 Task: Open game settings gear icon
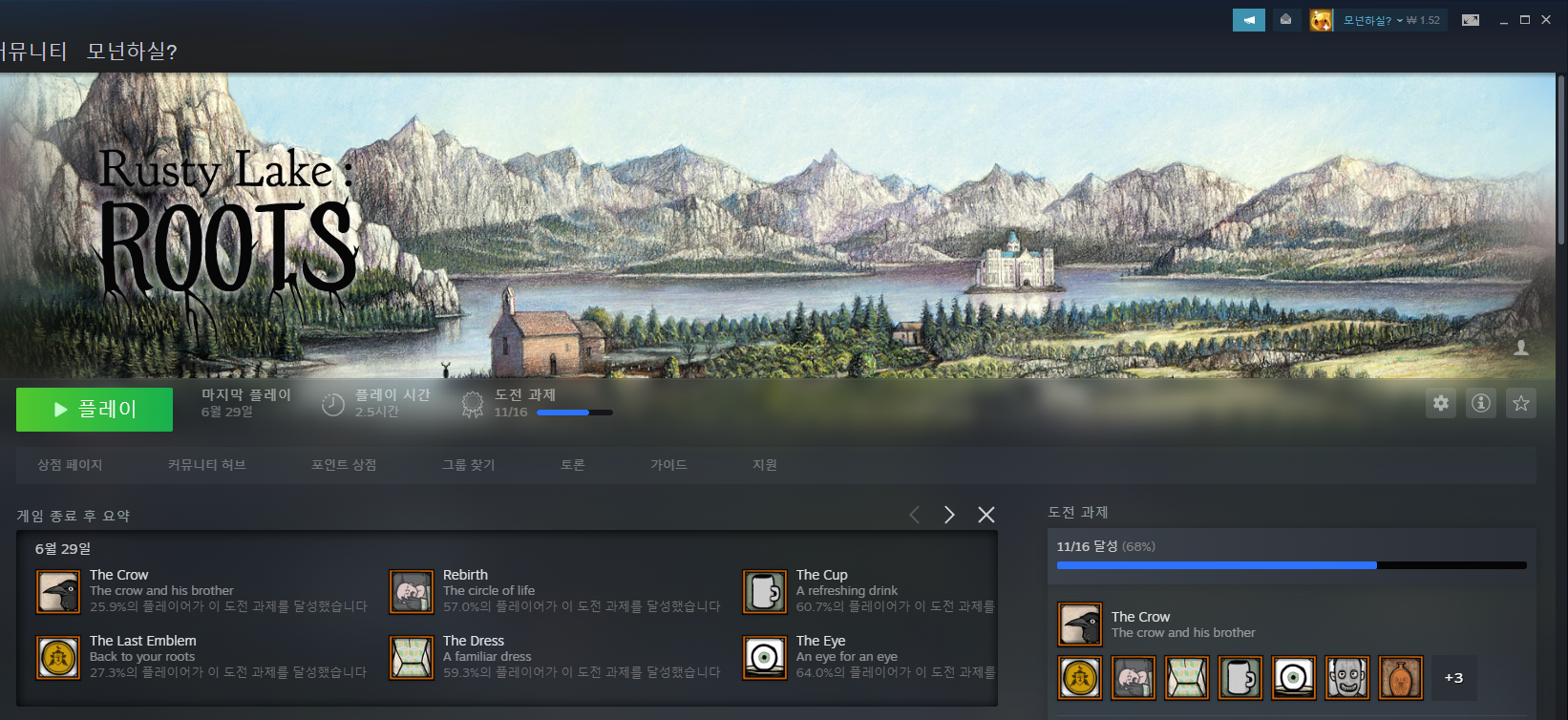[x=1441, y=403]
